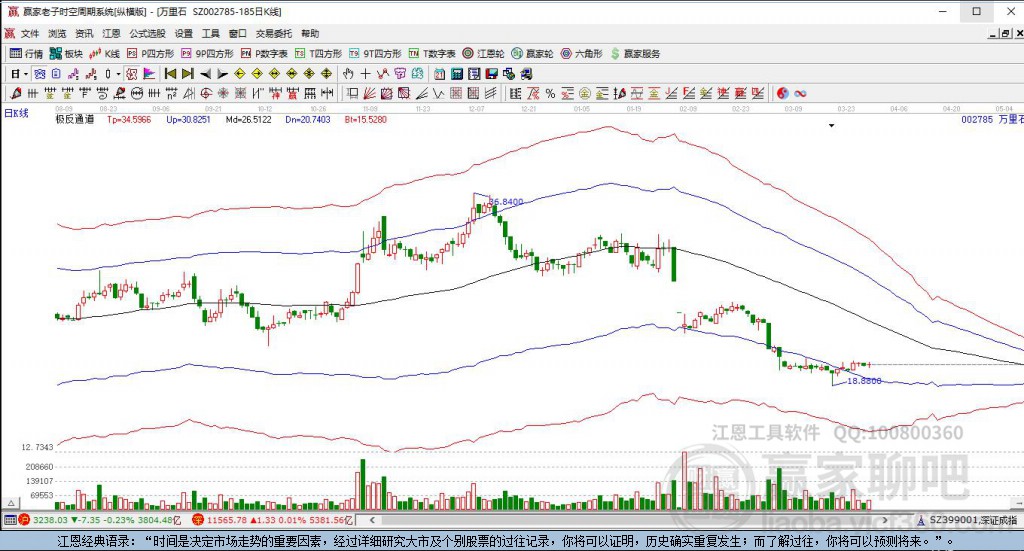Click the 极反通道 indicator label
Viewport: 1024px width, 551px height.
[74, 119]
